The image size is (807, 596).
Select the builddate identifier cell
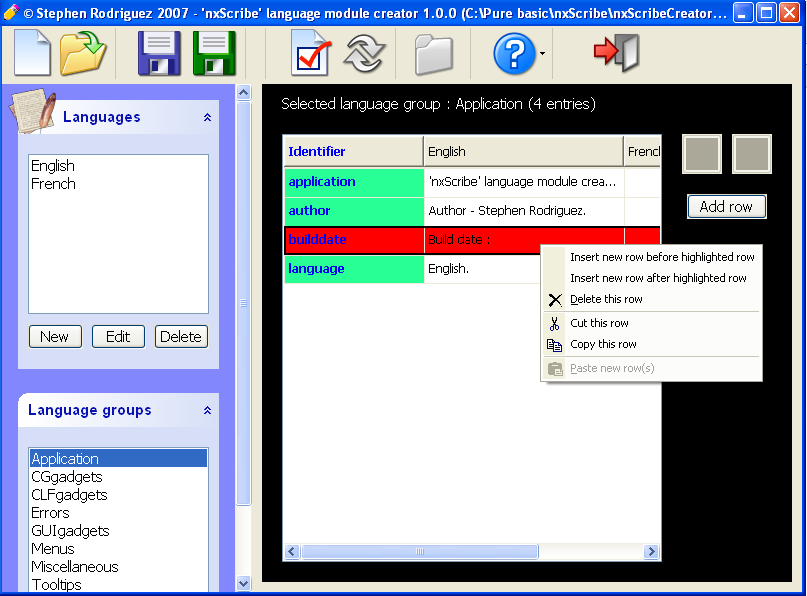pyautogui.click(x=355, y=240)
